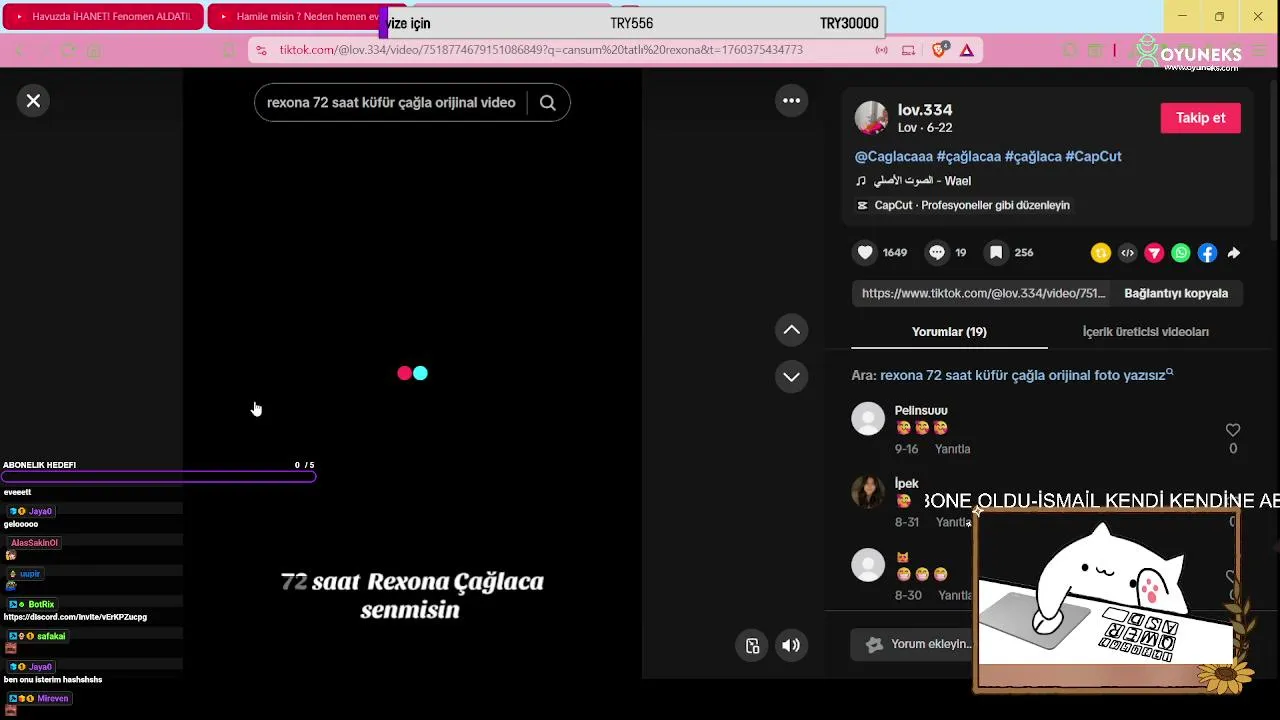Open comments via speech bubble icon

pyautogui.click(x=937, y=252)
